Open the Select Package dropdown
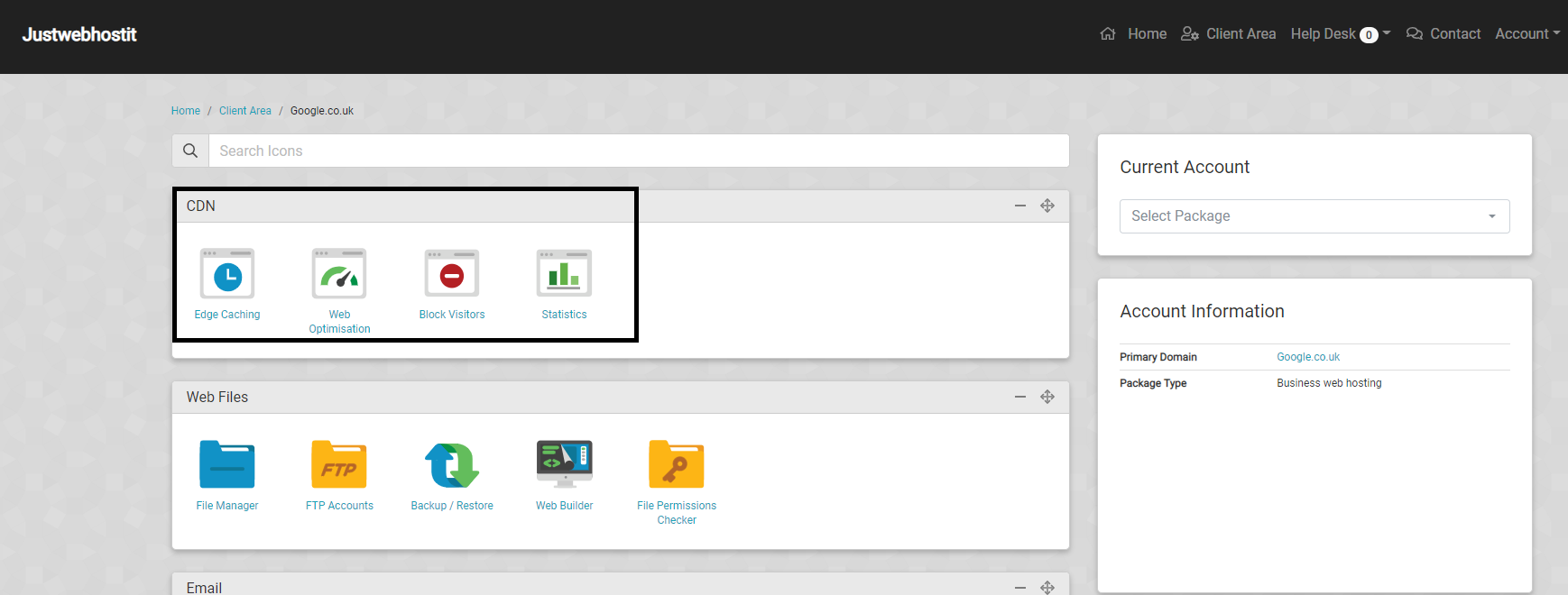 pyautogui.click(x=1314, y=216)
